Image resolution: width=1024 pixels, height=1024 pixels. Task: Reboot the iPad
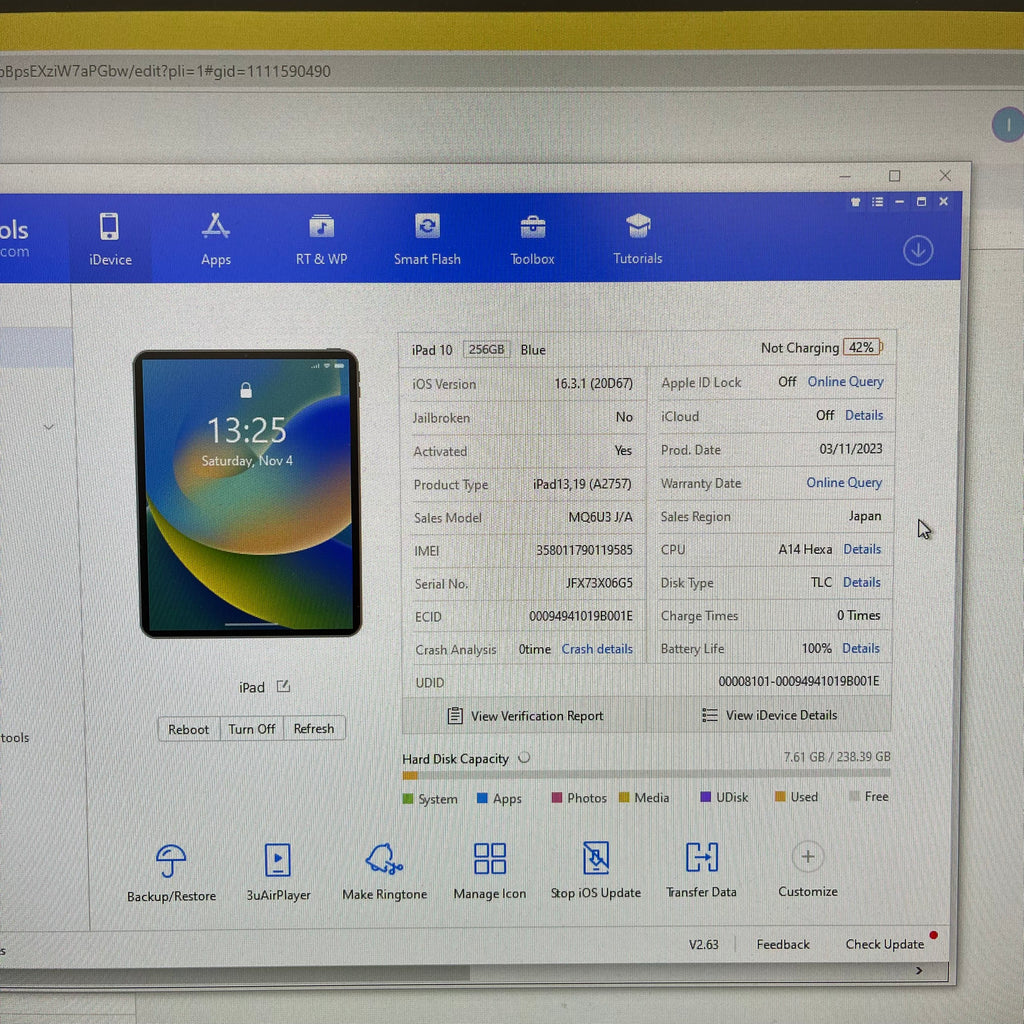point(188,729)
